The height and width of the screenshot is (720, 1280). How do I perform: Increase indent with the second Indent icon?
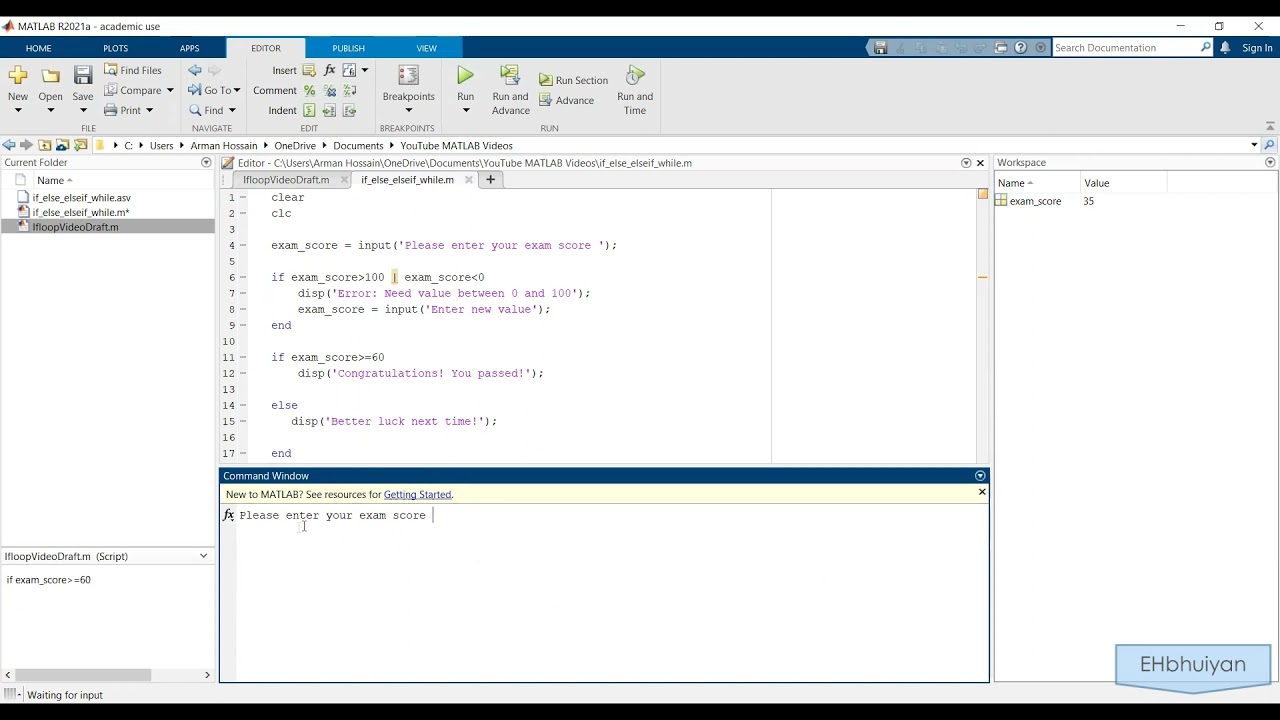coord(329,110)
